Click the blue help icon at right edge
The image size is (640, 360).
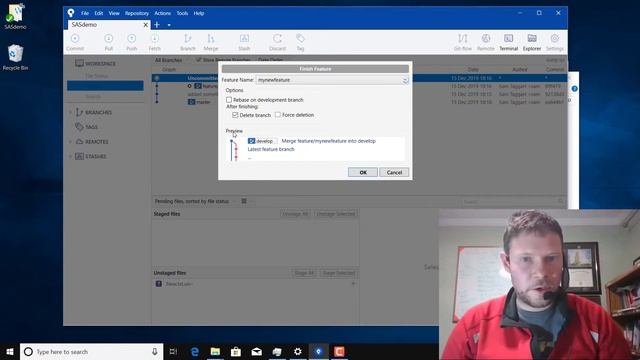pos(575,89)
